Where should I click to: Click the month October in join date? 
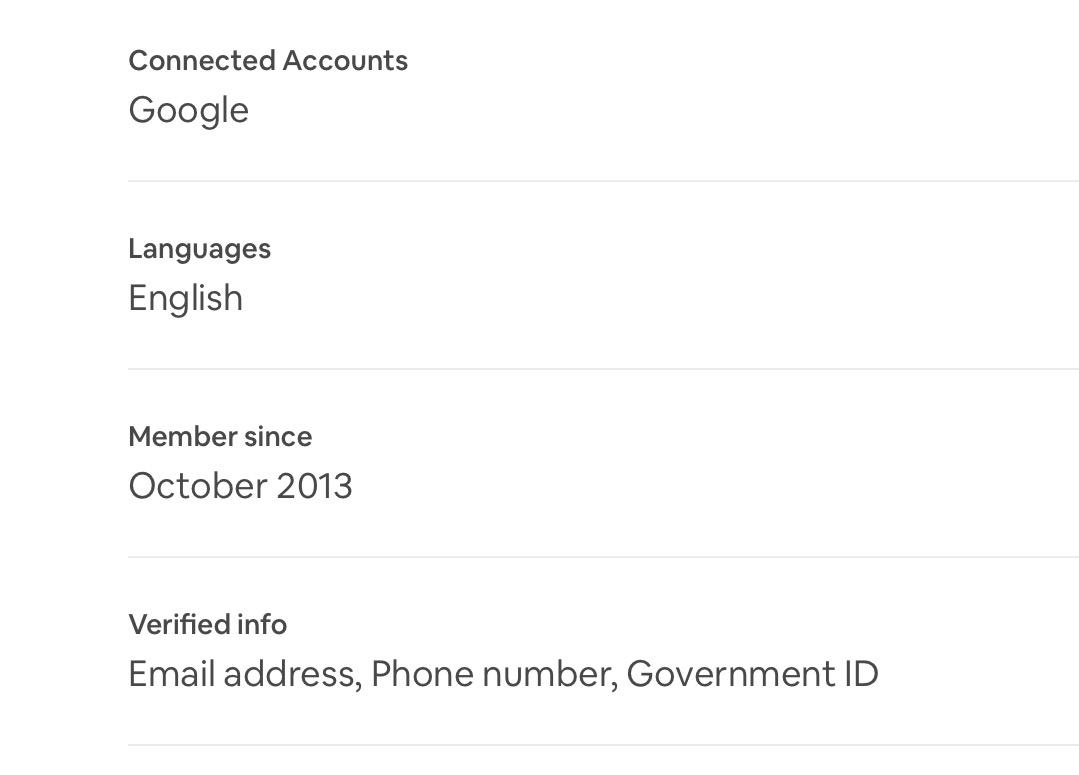tap(198, 486)
